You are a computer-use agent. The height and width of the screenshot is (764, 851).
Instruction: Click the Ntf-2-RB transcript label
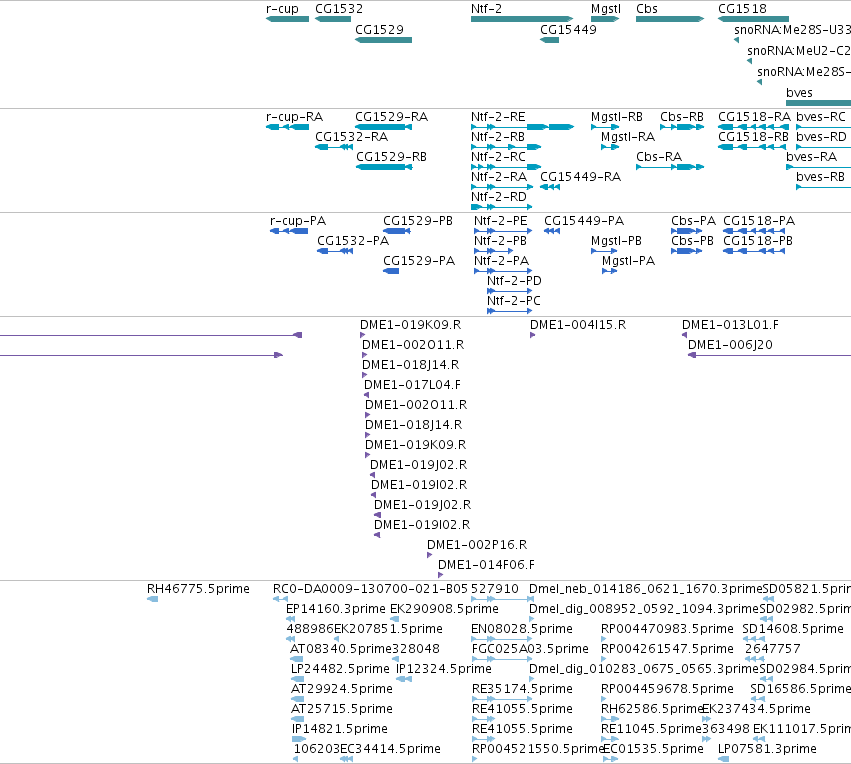[498, 137]
